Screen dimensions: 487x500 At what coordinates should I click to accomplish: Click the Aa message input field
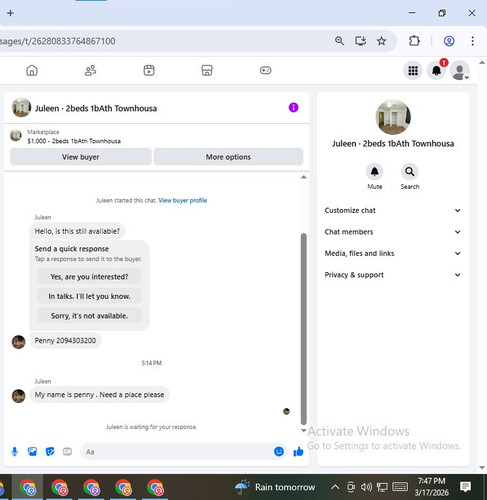coord(177,452)
